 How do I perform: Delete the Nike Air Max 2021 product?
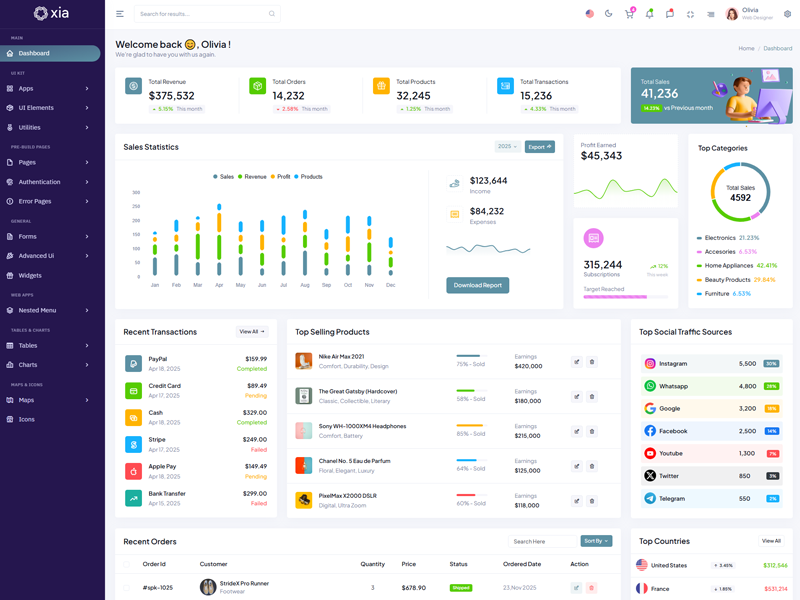(x=591, y=362)
